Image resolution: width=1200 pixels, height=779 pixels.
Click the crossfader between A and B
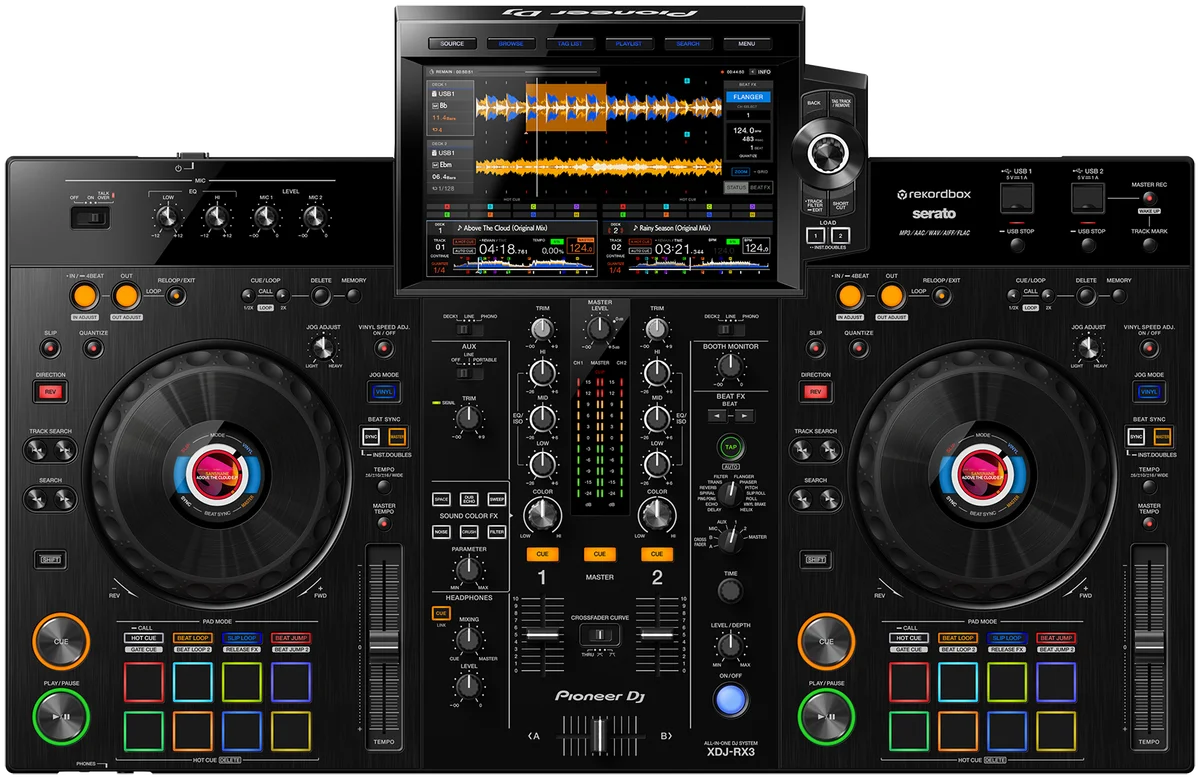(599, 737)
